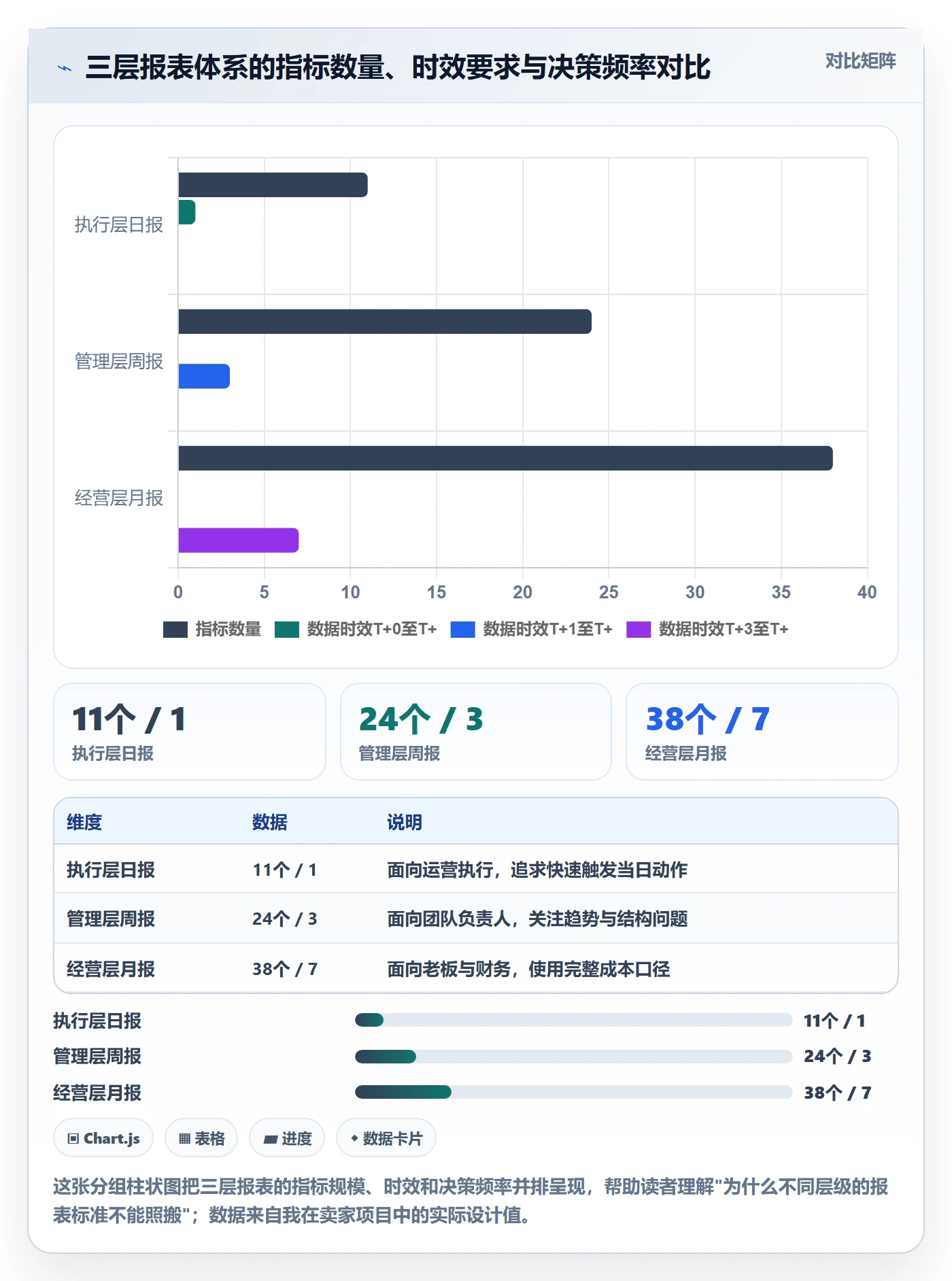Click the 数据 table column header
The height and width of the screenshot is (1281, 952).
270,822
